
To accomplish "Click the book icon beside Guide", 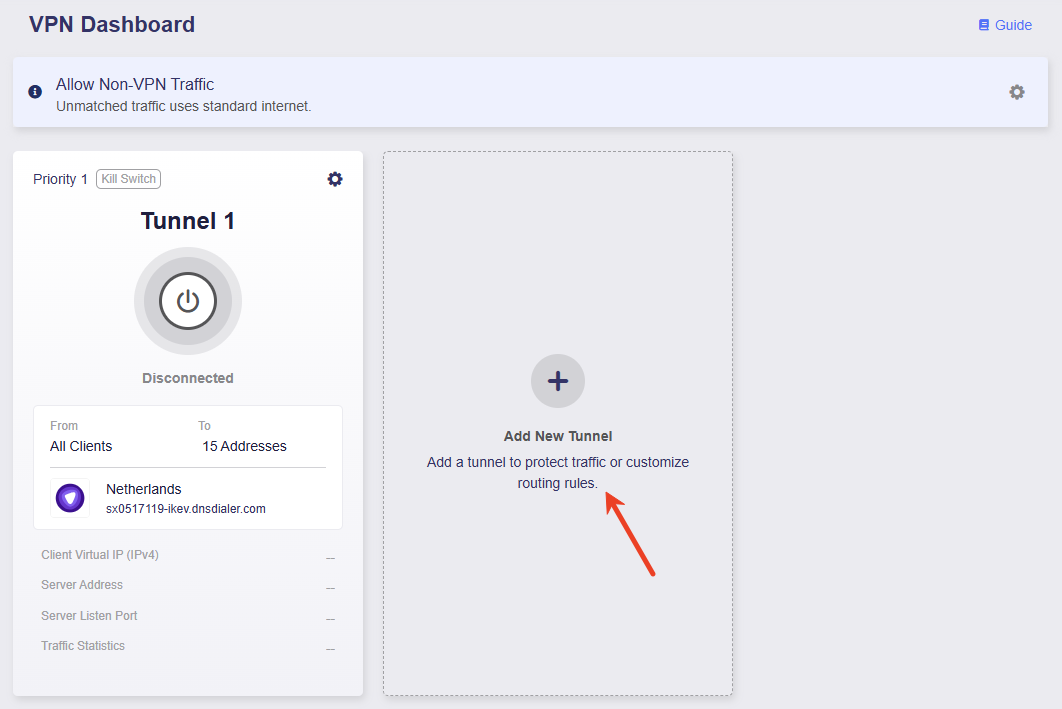I will (x=983, y=25).
